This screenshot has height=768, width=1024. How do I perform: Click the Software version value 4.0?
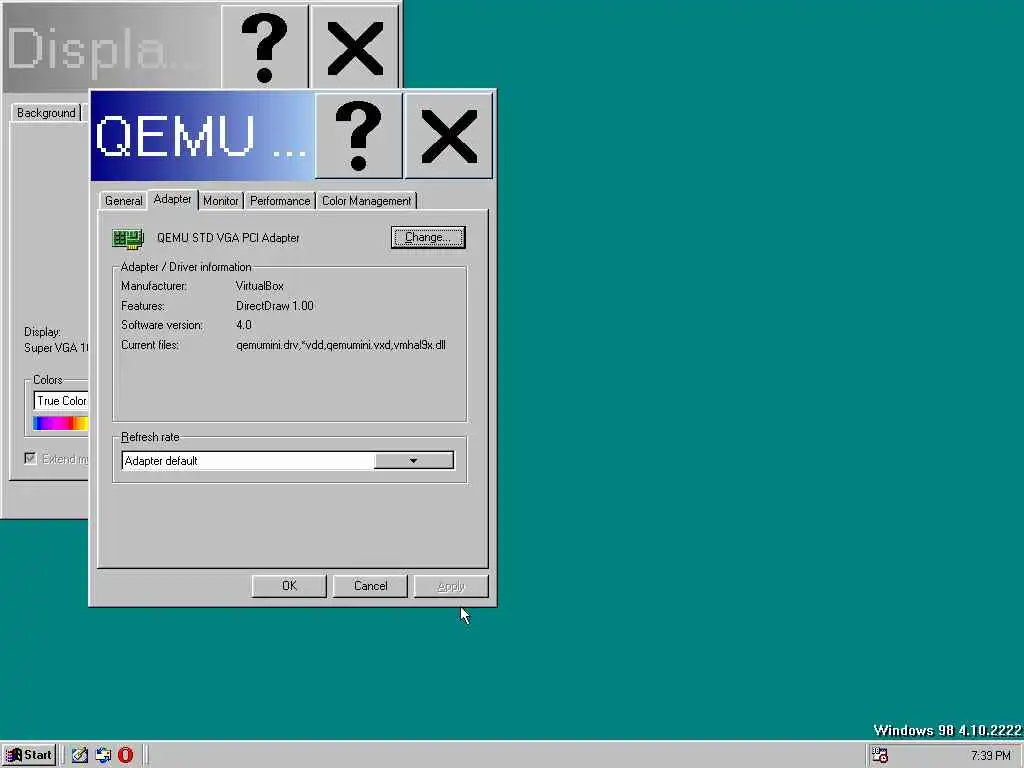click(244, 325)
